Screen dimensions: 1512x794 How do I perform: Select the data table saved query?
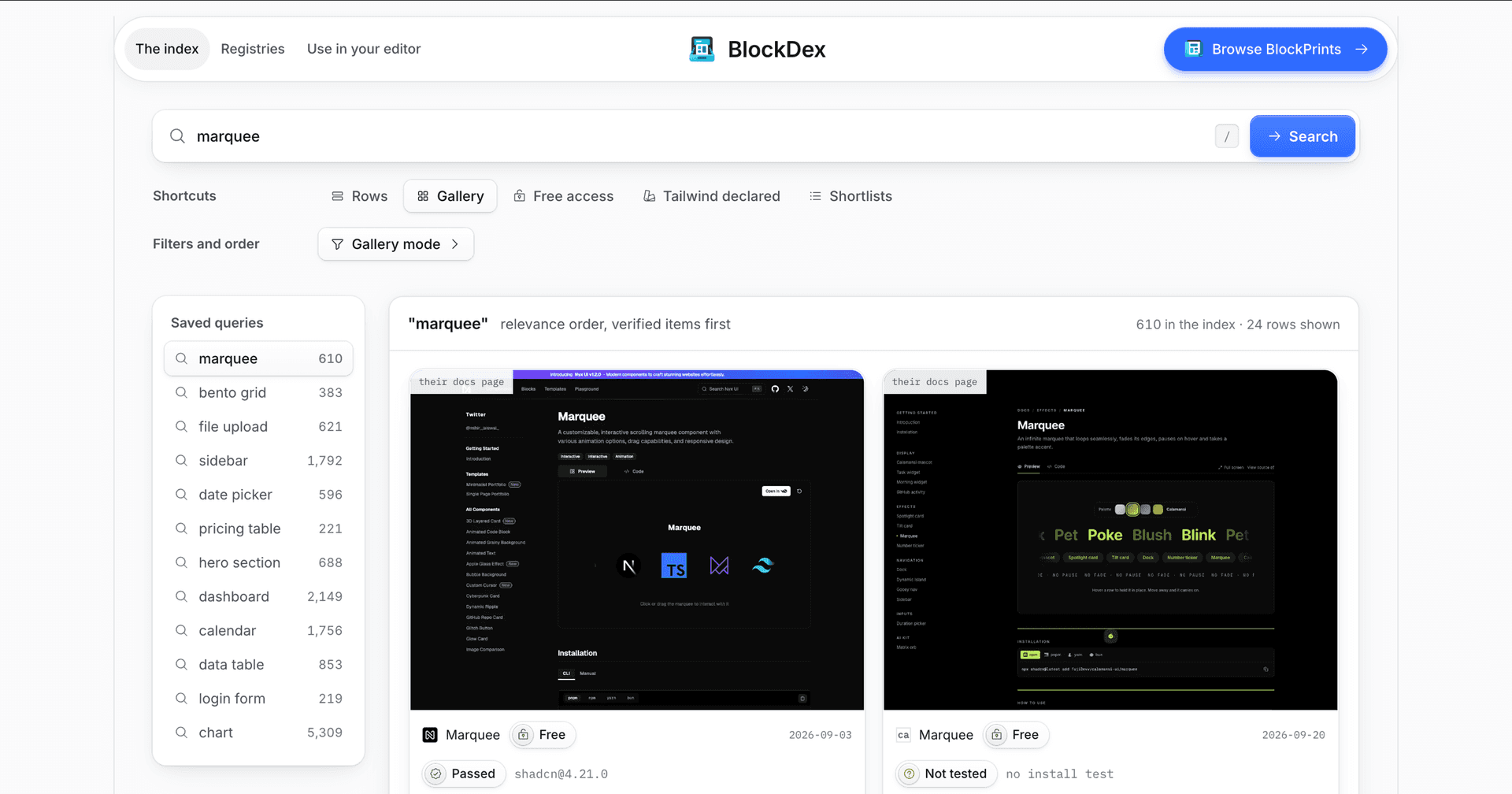pos(258,665)
